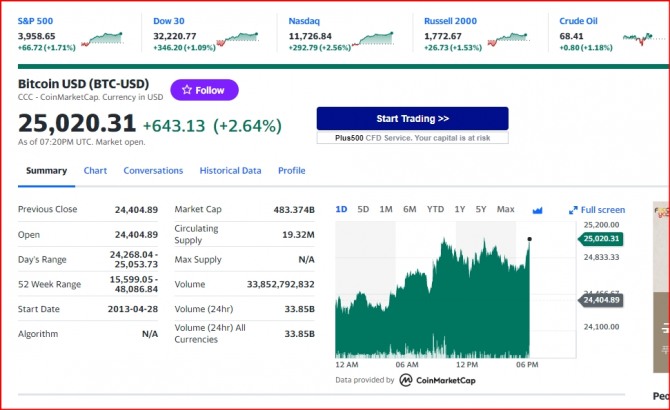The image size is (670, 410).
Task: Open the Chart tab
Action: point(95,170)
